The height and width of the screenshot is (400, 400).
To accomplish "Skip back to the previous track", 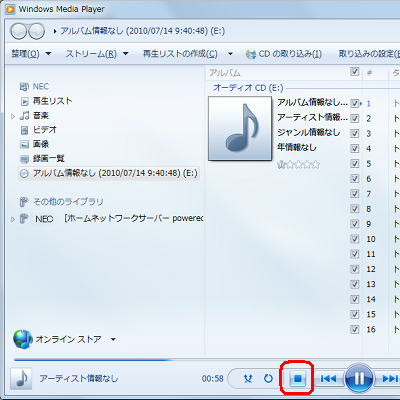I will tap(328, 379).
